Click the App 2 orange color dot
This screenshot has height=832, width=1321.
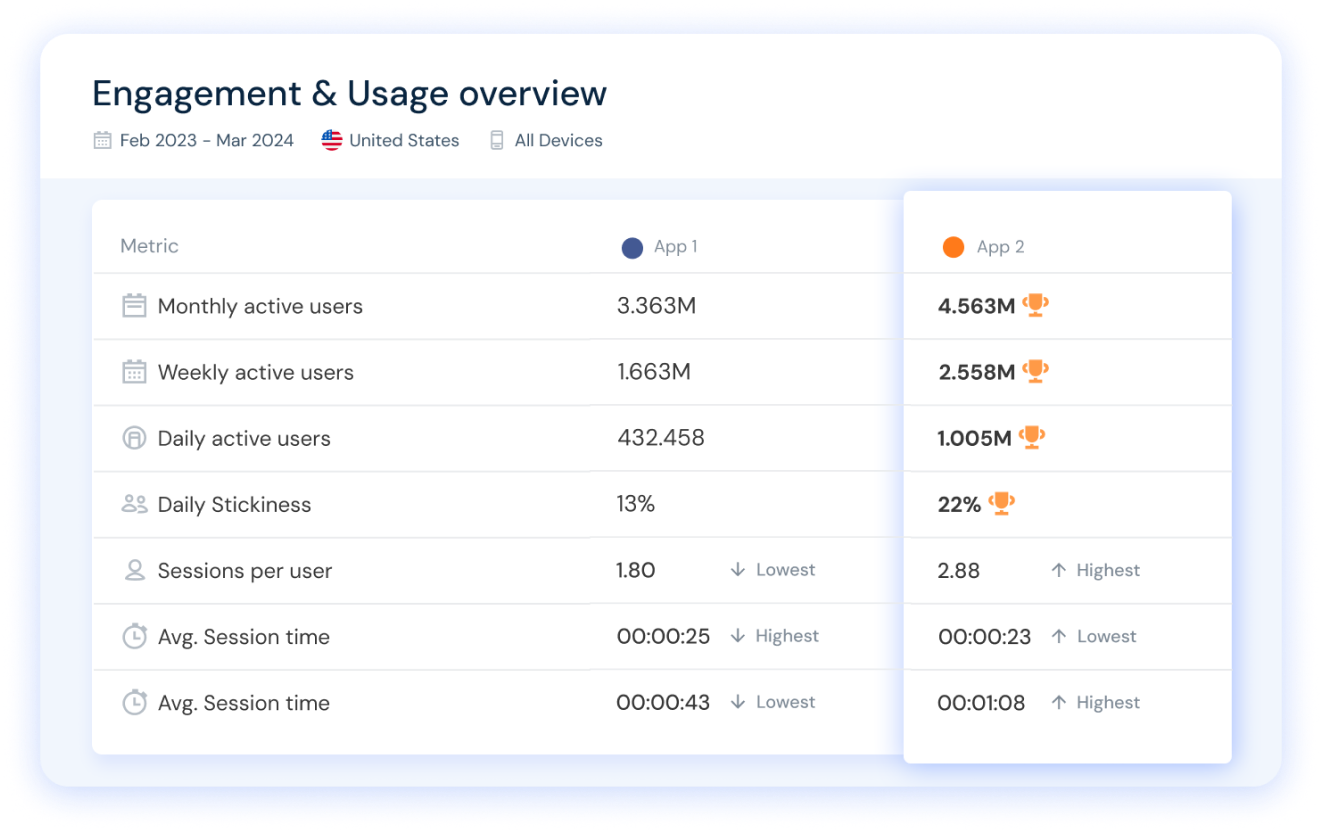[x=953, y=248]
